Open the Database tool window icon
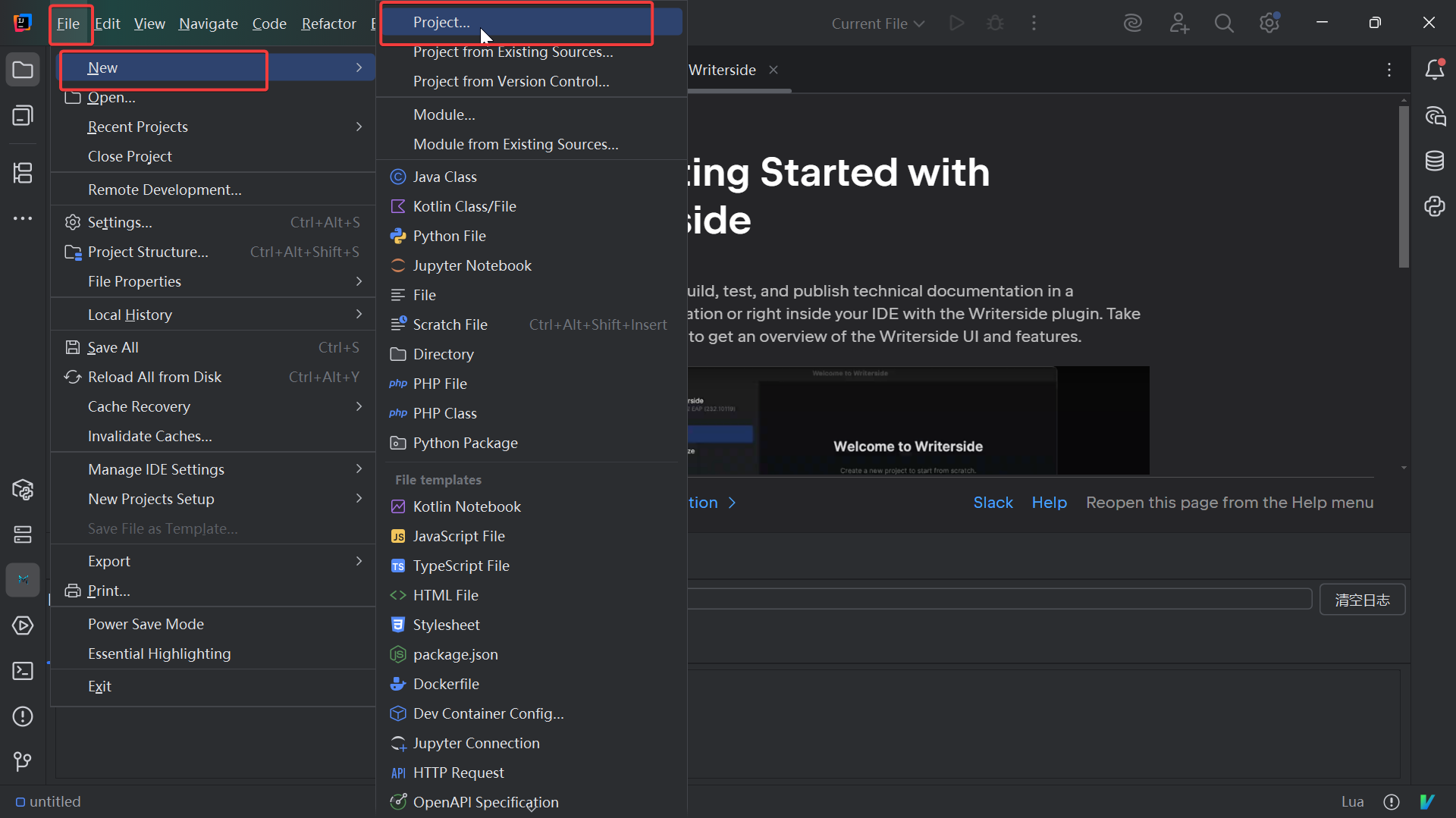This screenshot has height=818, width=1456. (1434, 161)
